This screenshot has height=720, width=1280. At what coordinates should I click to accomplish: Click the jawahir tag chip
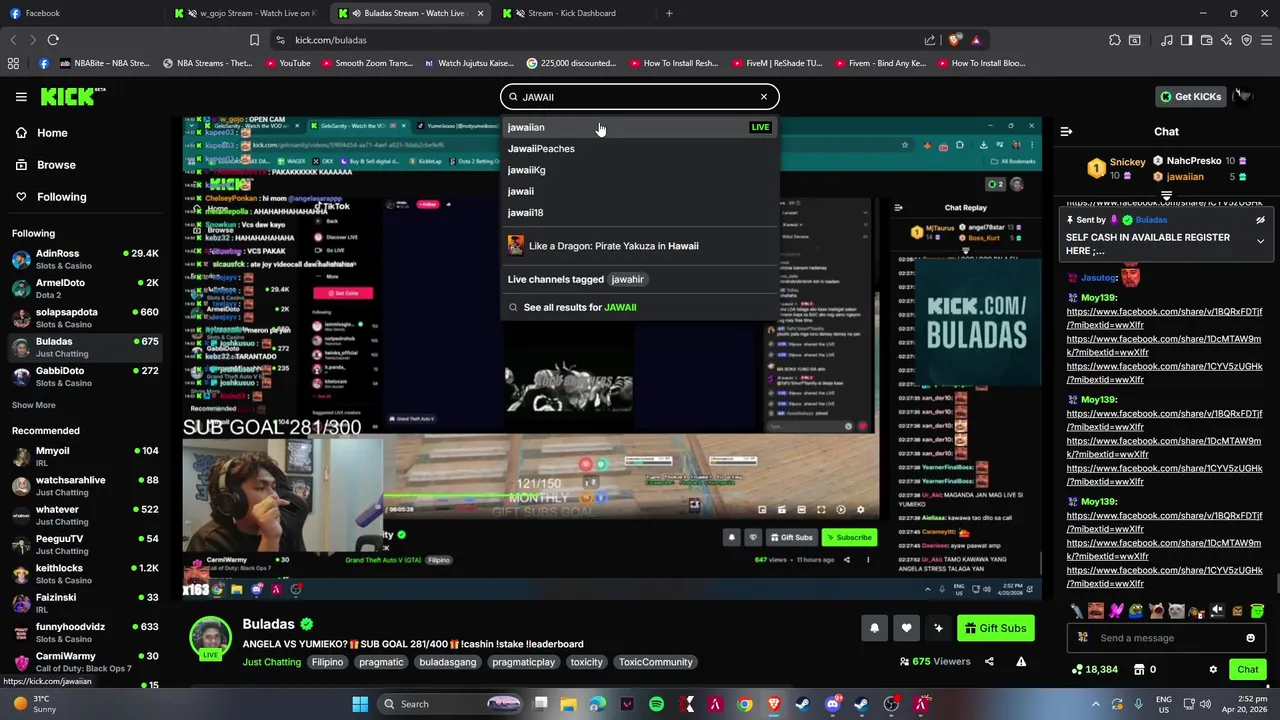click(628, 279)
